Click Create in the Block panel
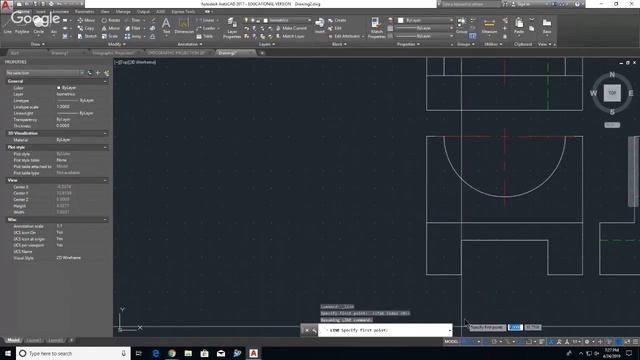Viewport: 640px width, 360px height. pos(337,20)
